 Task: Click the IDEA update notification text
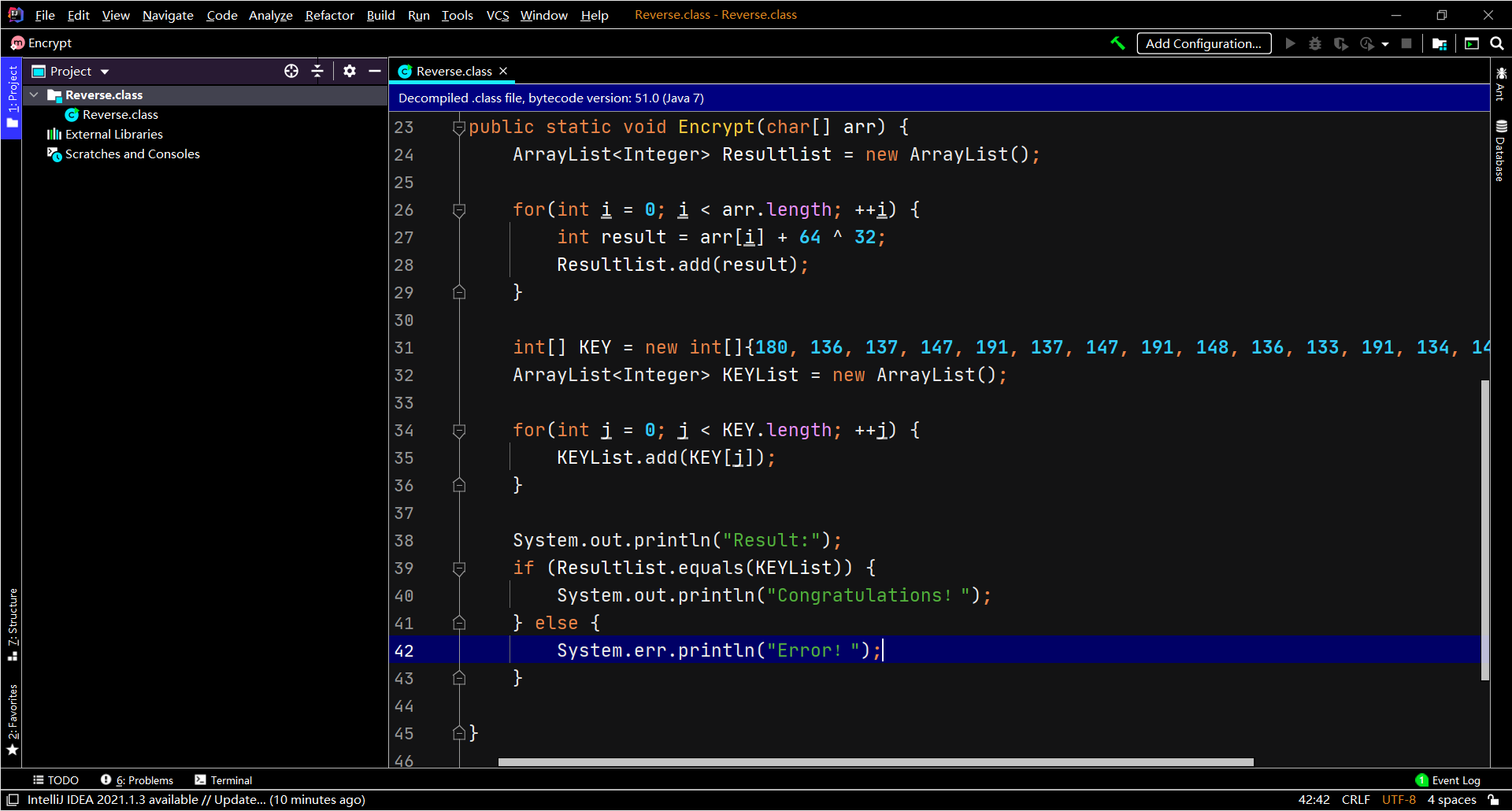click(196, 799)
